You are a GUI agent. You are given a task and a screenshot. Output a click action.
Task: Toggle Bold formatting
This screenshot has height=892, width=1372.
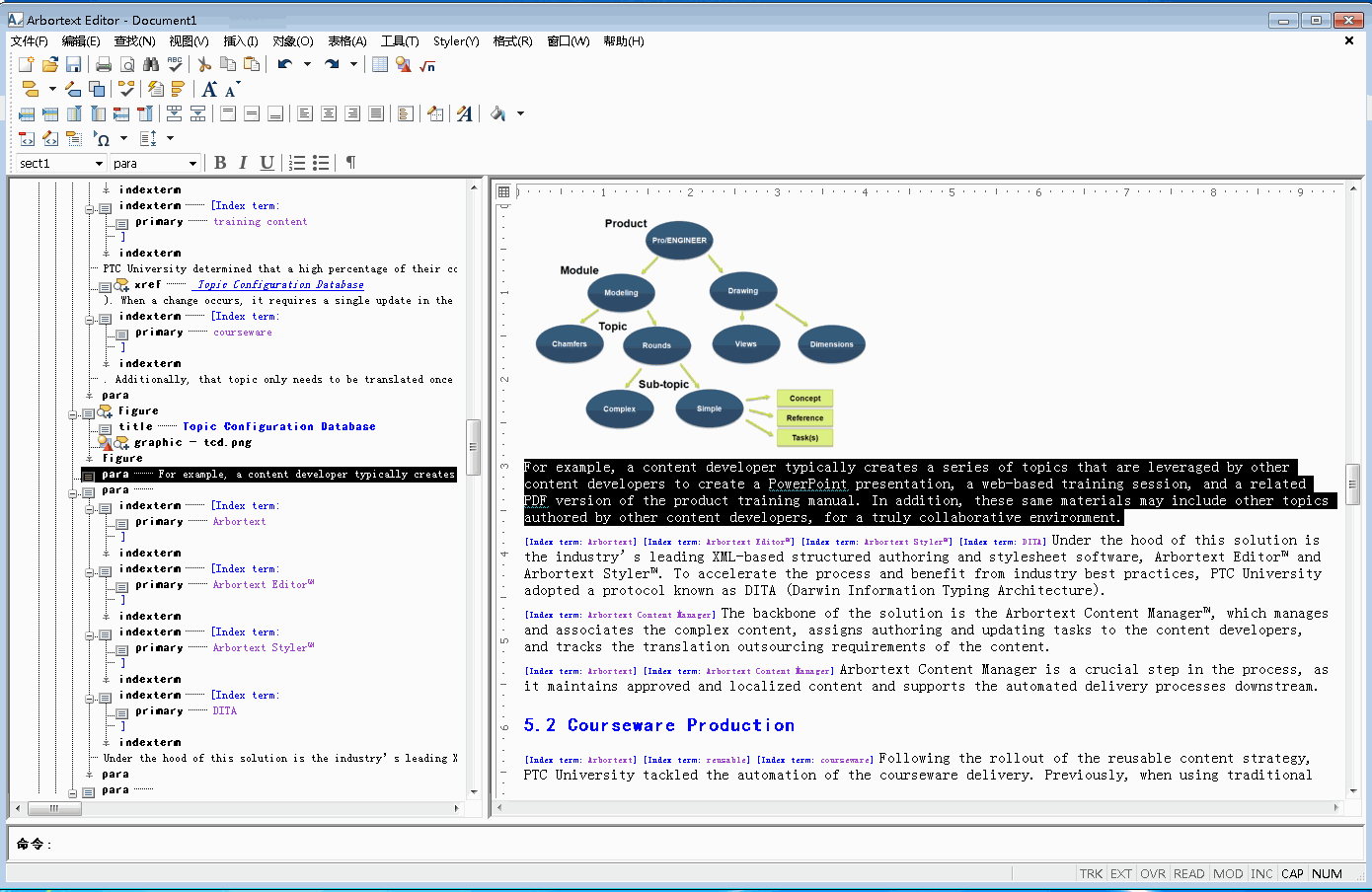pyautogui.click(x=220, y=163)
